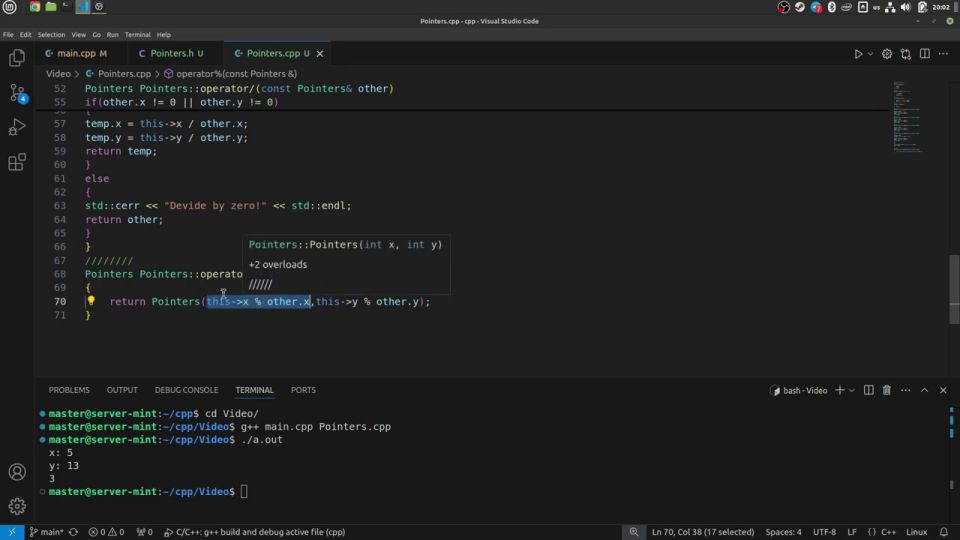Click the lightbulb code action on line 70
The width and height of the screenshot is (960, 540).
pos(91,301)
